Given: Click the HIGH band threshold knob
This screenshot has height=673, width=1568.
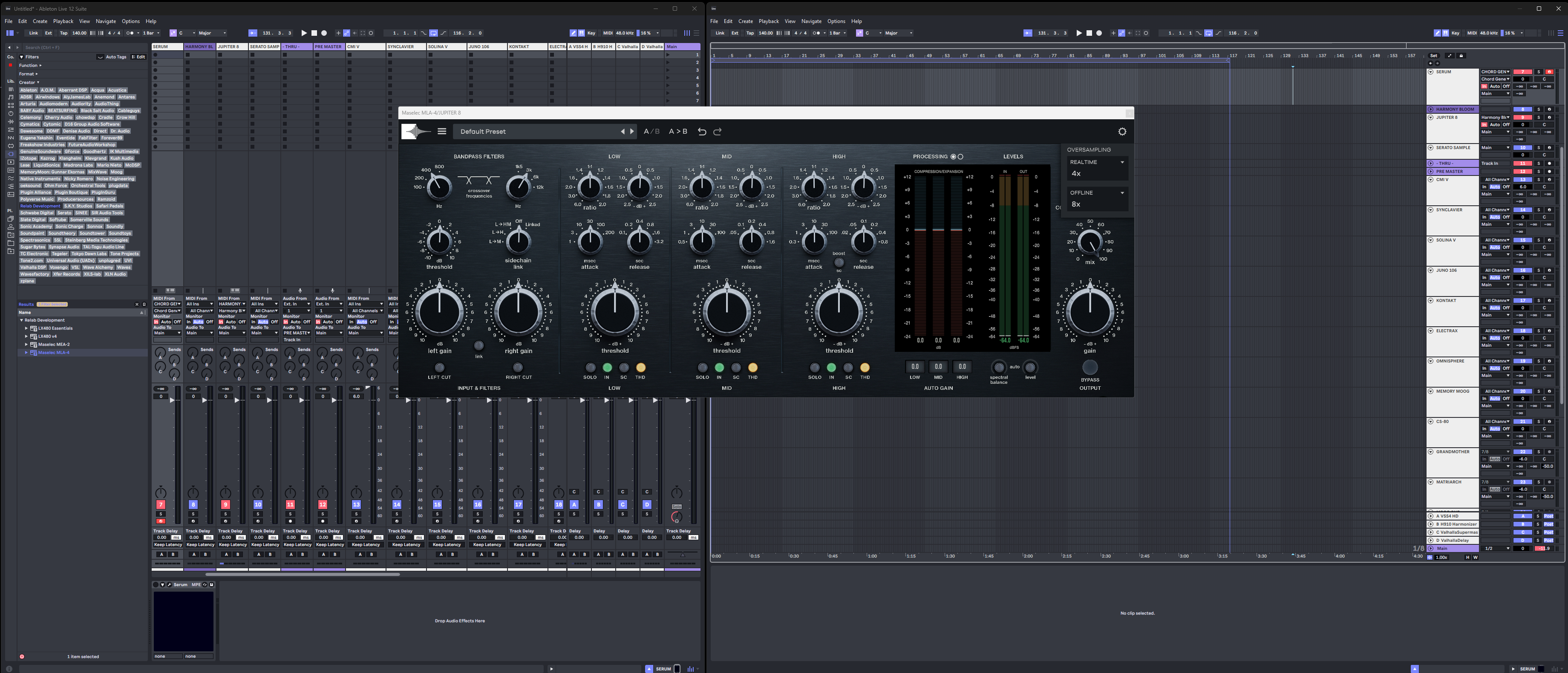Looking at the screenshot, I should tap(839, 311).
